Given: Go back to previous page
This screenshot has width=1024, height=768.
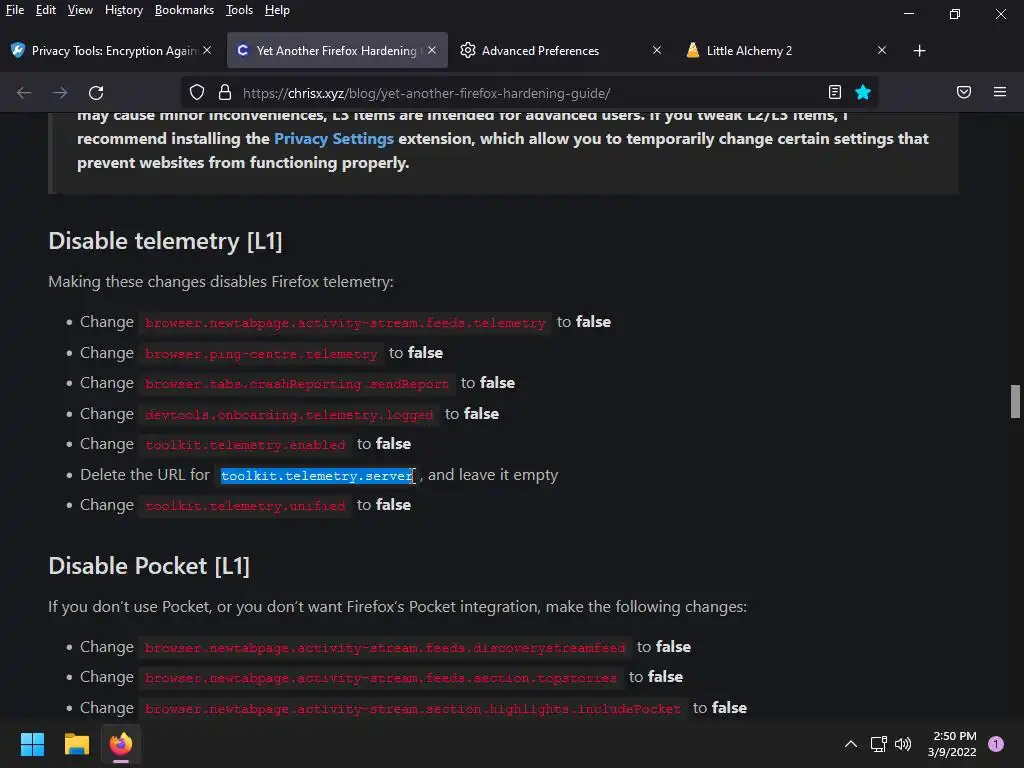Looking at the screenshot, I should 24,93.
